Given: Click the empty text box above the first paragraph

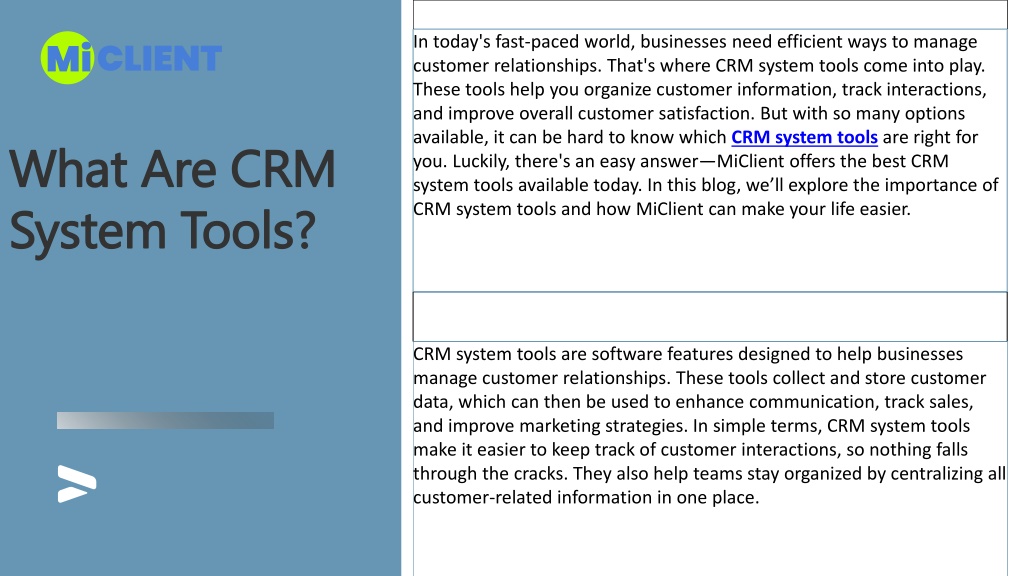Looking at the screenshot, I should click(x=710, y=14).
